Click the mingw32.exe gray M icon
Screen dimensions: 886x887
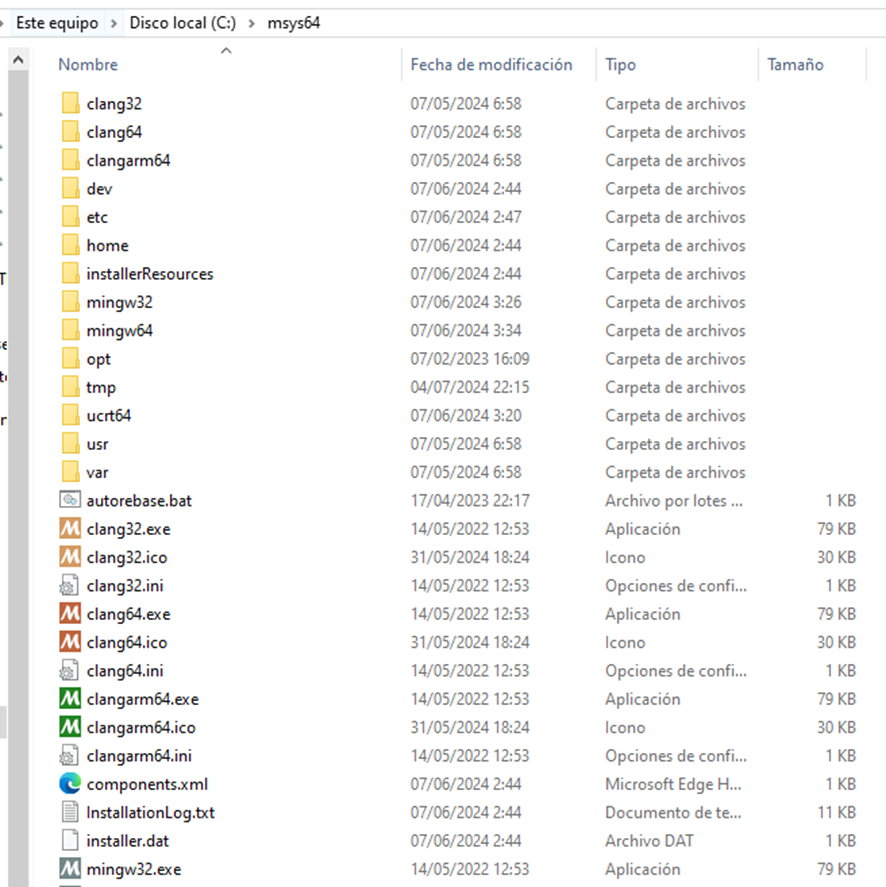pos(70,869)
